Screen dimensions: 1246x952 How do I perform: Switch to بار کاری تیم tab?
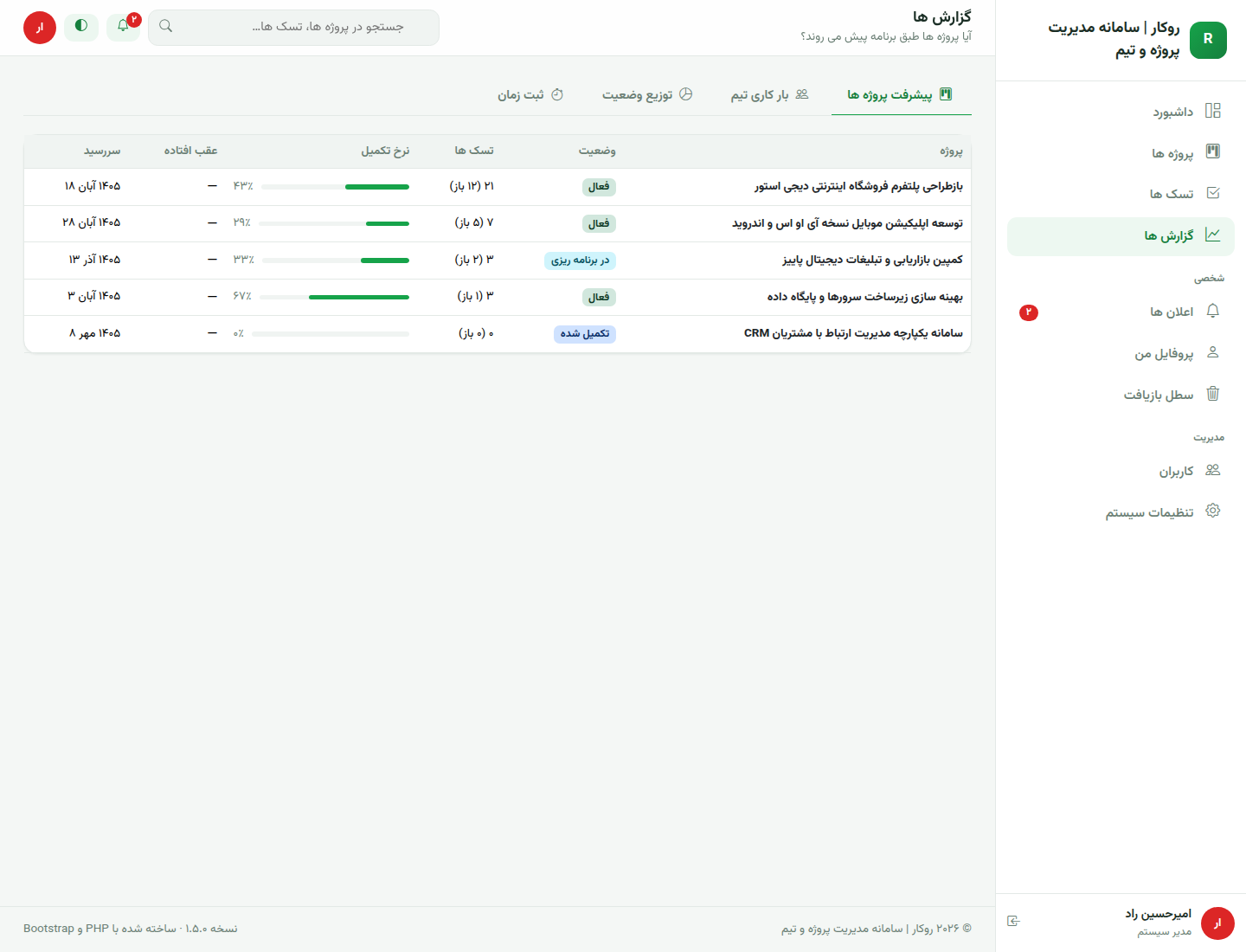[x=769, y=94]
